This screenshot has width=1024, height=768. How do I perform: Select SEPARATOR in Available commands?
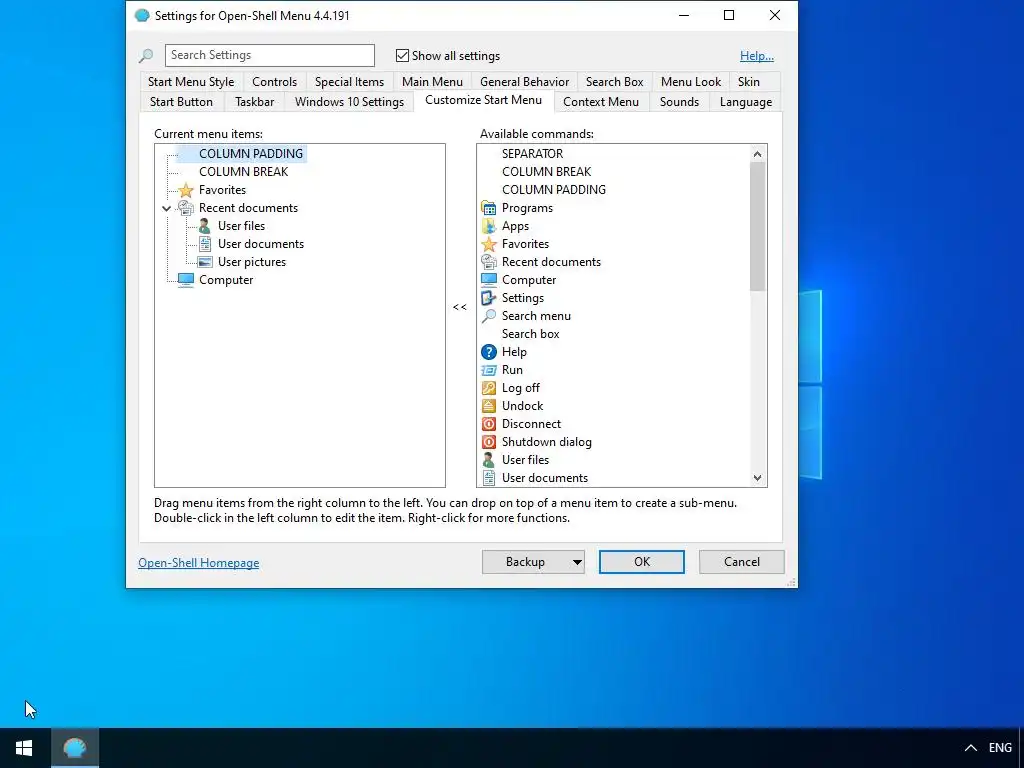[x=532, y=154]
